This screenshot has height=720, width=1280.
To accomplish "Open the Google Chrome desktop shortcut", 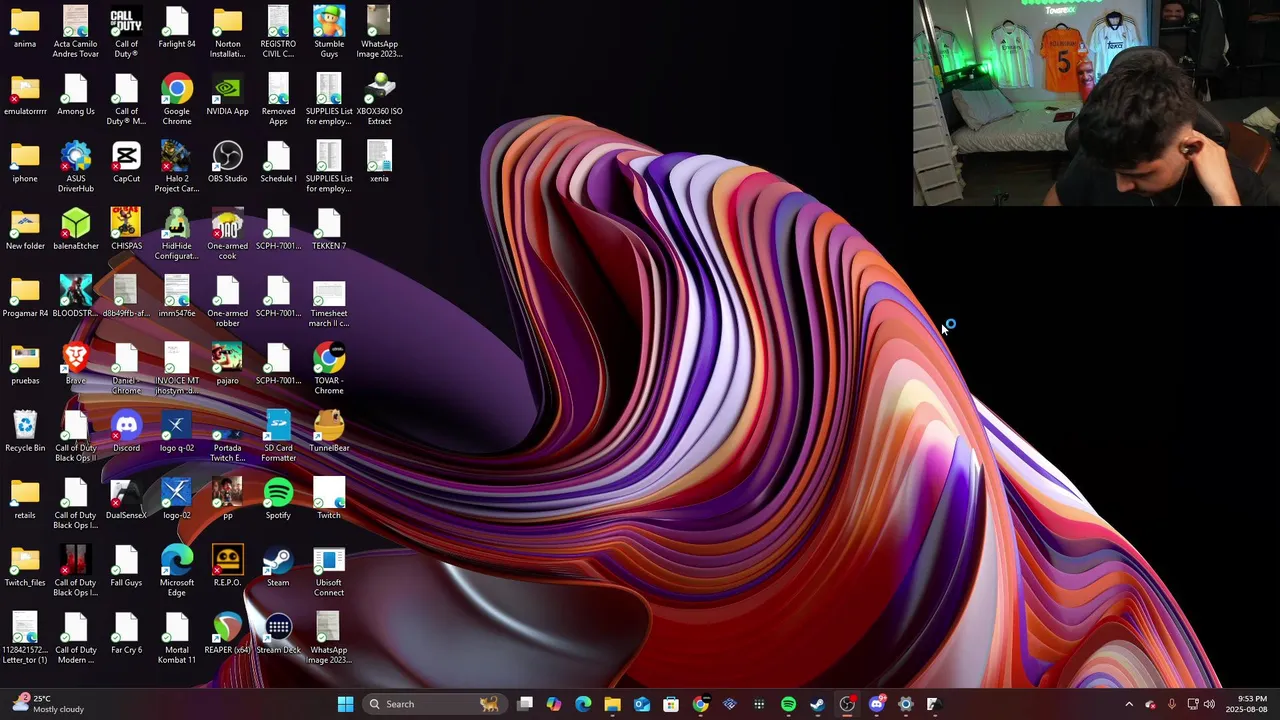I will point(177,98).
